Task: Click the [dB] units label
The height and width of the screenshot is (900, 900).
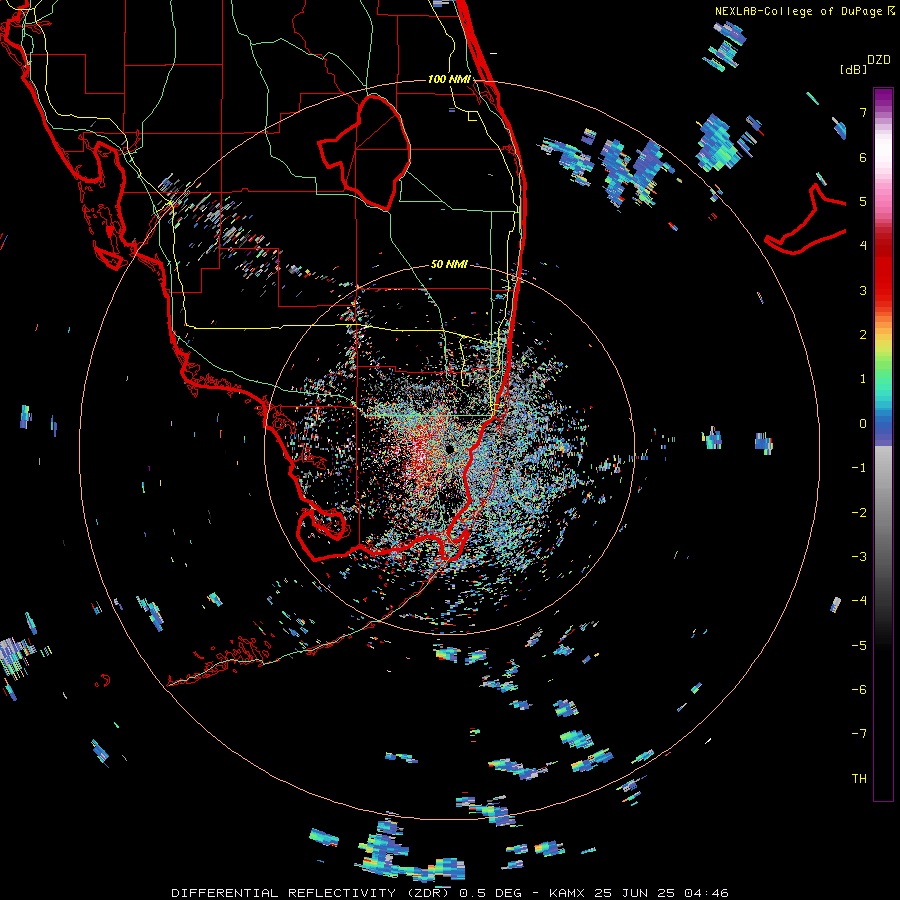Action: point(853,69)
